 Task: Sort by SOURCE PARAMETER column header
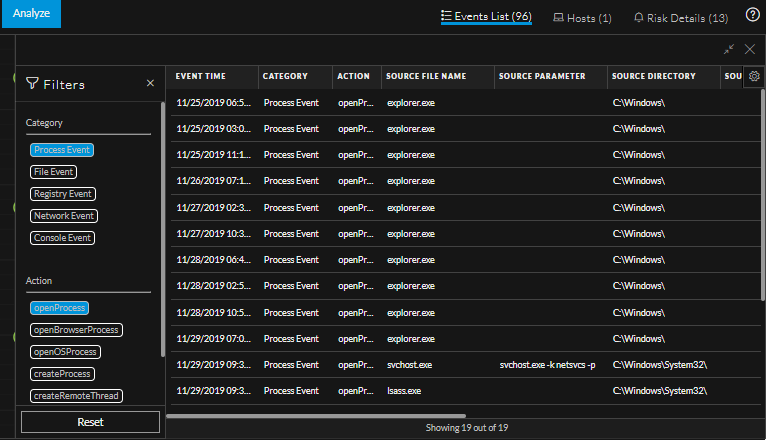click(542, 76)
